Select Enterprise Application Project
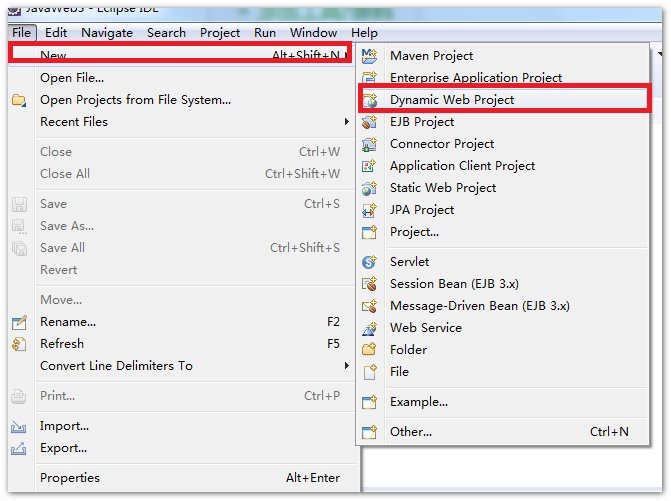 [475, 78]
